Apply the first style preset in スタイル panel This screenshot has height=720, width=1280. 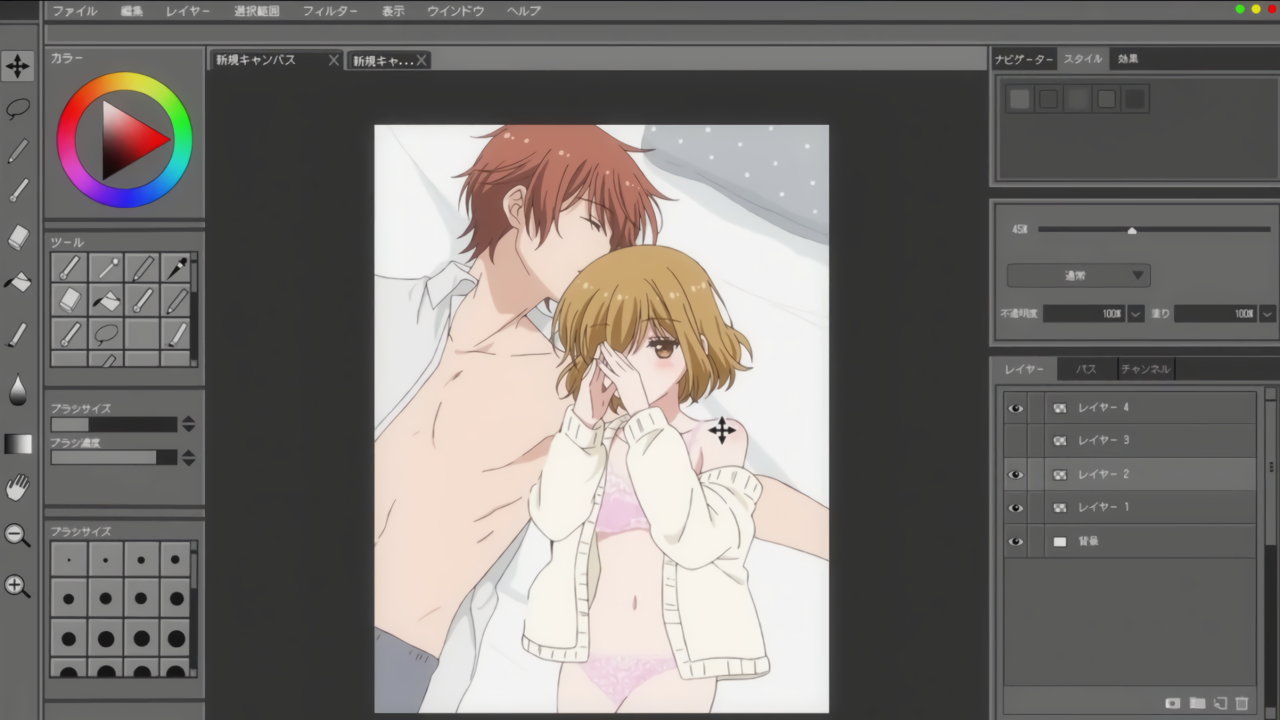[1019, 99]
